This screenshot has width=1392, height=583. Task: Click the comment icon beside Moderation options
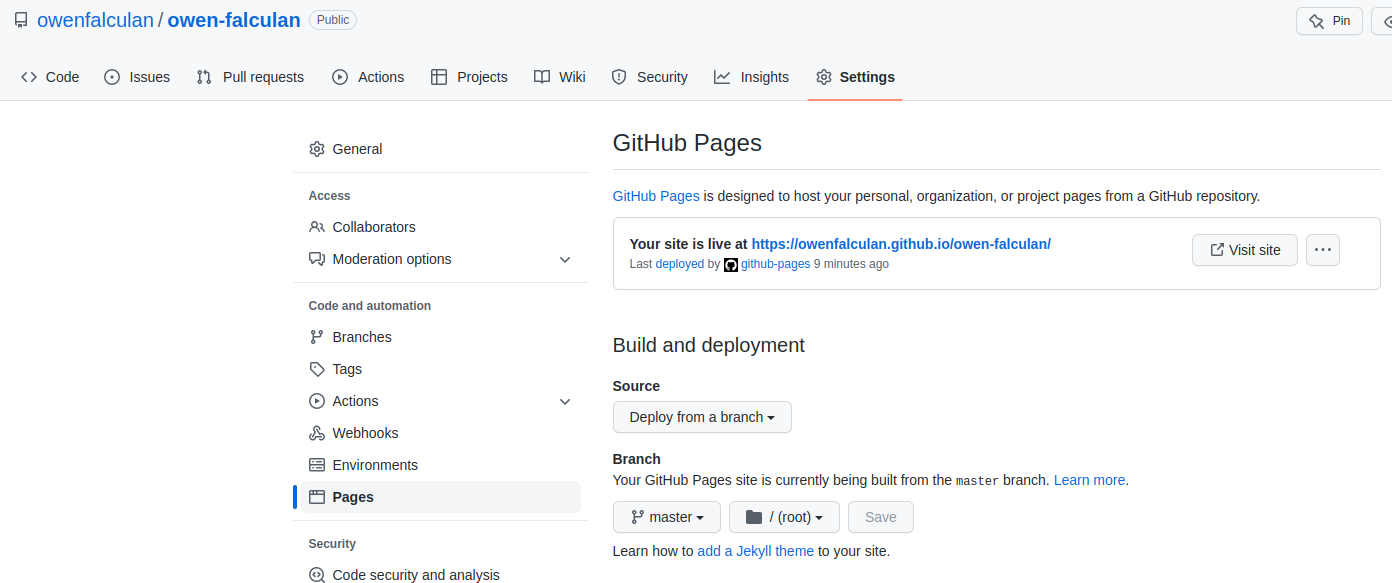point(317,259)
